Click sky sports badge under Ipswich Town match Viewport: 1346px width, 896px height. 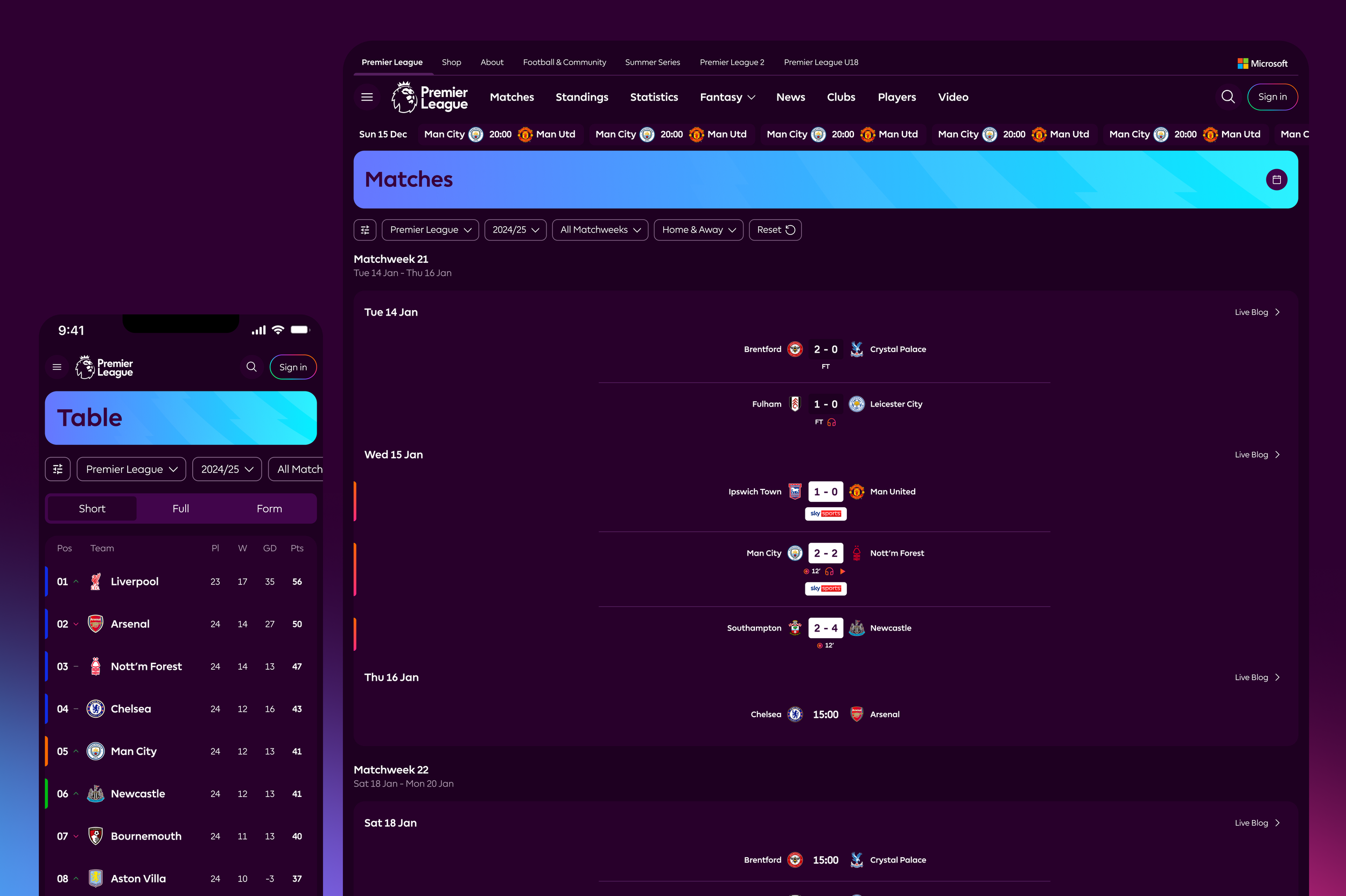[825, 514]
